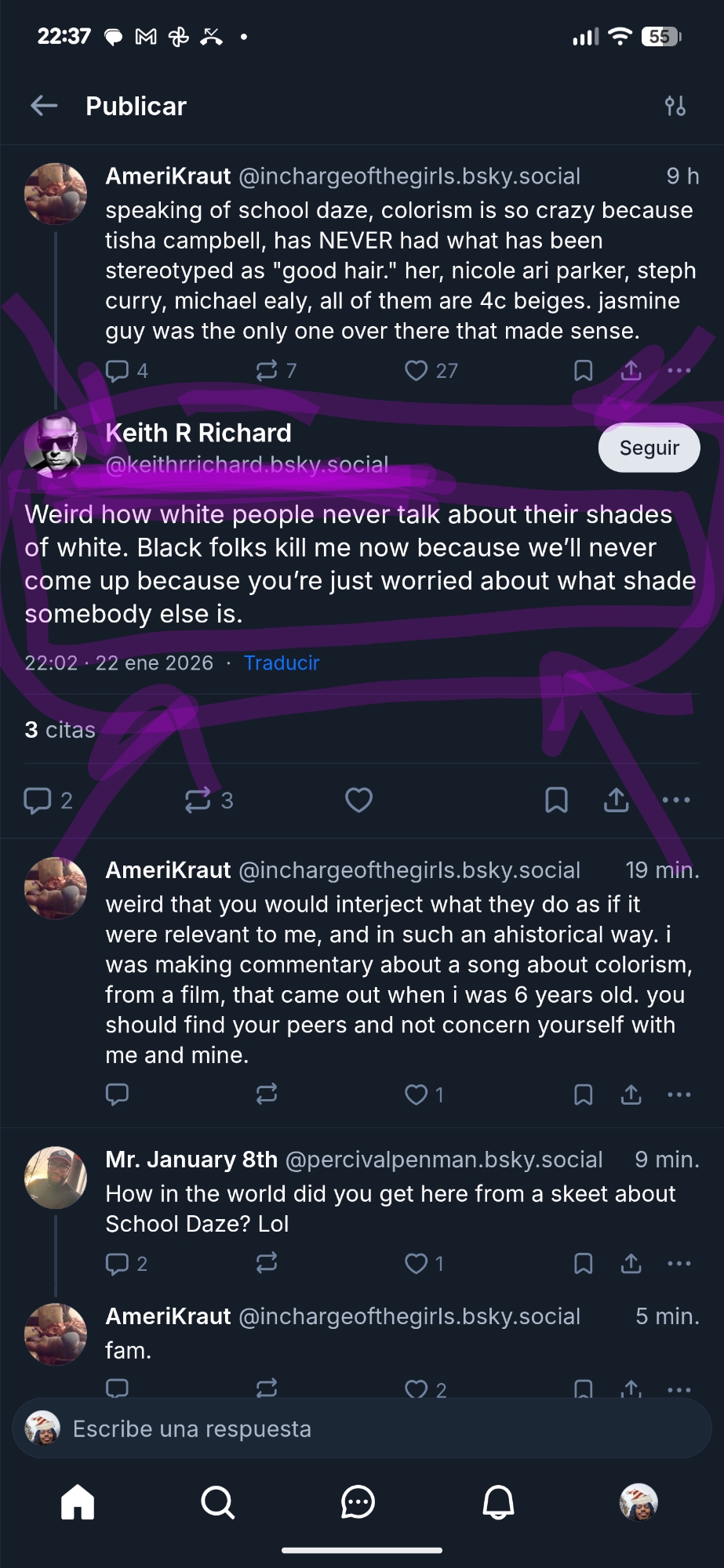Image resolution: width=724 pixels, height=1568 pixels.
Task: Share Keith R Richard's main post
Action: click(x=617, y=800)
